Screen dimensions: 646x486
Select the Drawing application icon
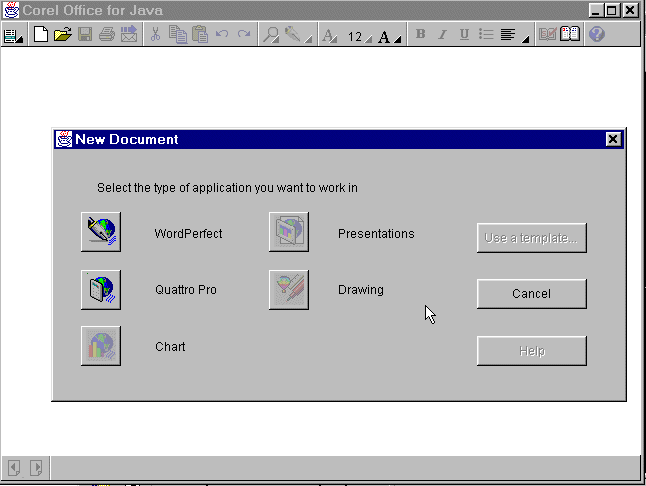(x=289, y=290)
